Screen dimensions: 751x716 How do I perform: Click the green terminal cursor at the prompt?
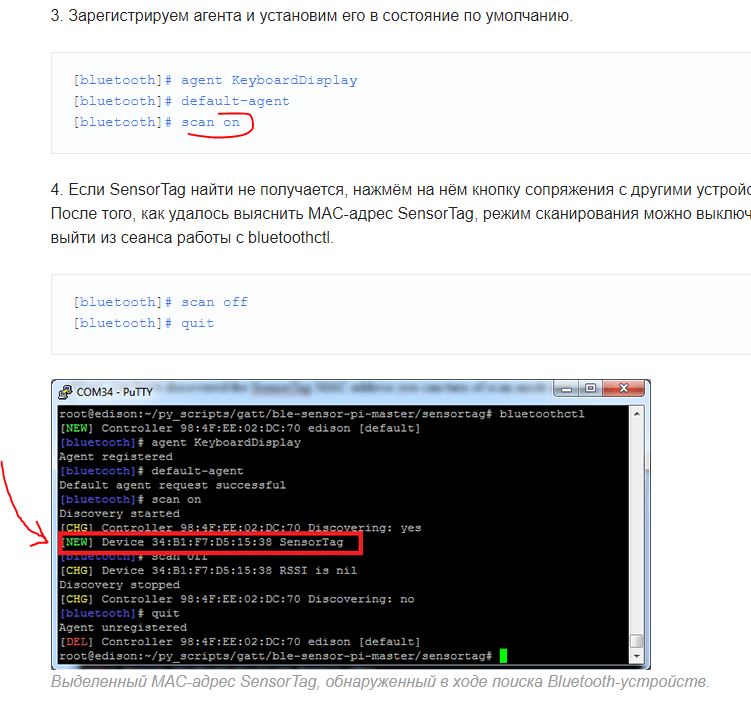pyautogui.click(x=503, y=656)
